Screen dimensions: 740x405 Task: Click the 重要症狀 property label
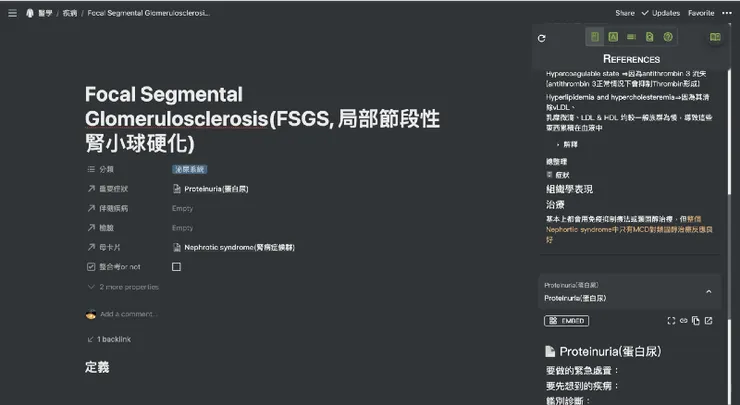[x=113, y=189]
